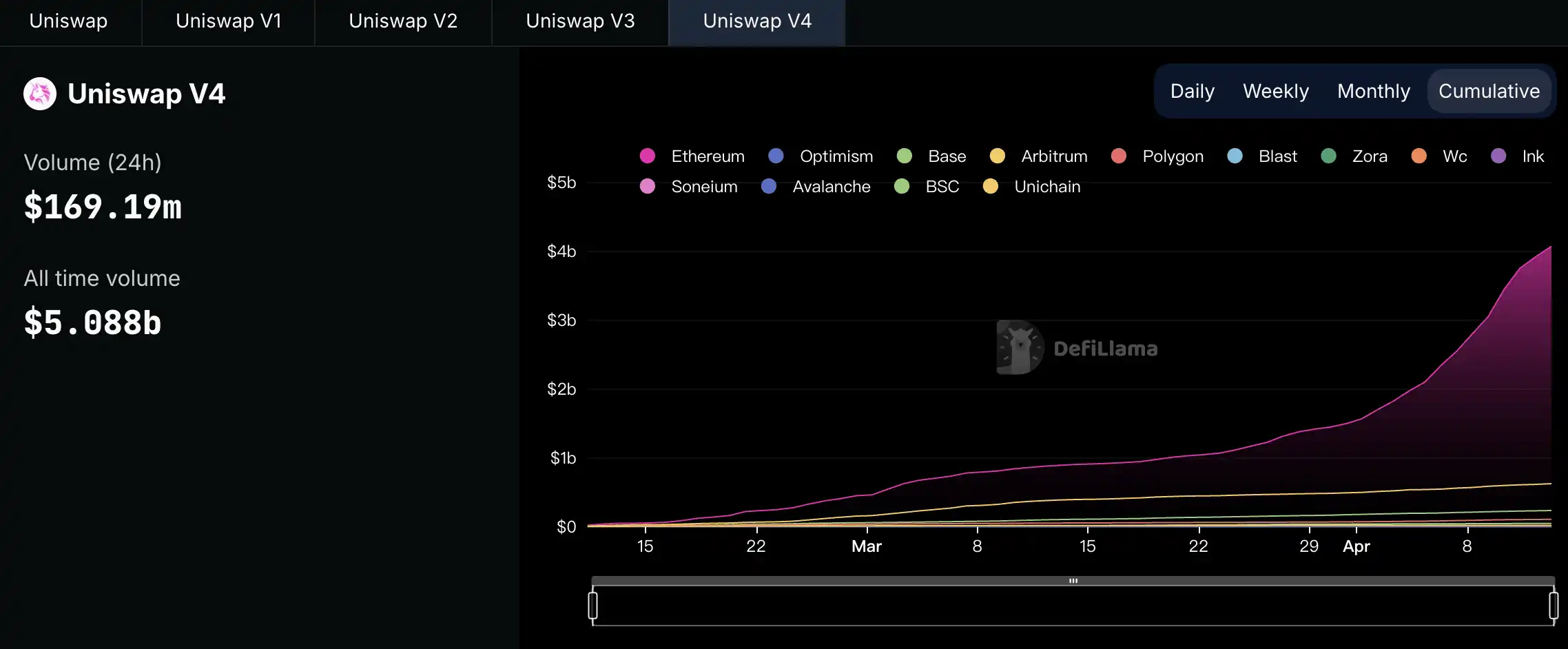The width and height of the screenshot is (1568, 649).
Task: Switch chart to Weekly view
Action: tap(1275, 92)
